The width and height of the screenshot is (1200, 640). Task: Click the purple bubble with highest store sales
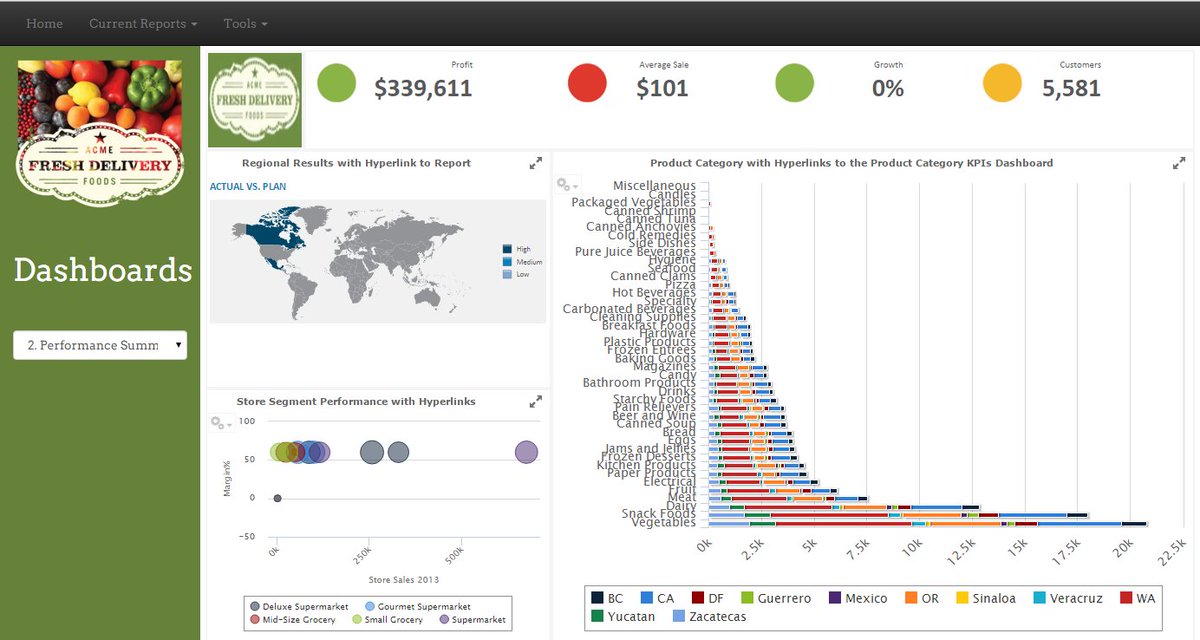[x=526, y=453]
